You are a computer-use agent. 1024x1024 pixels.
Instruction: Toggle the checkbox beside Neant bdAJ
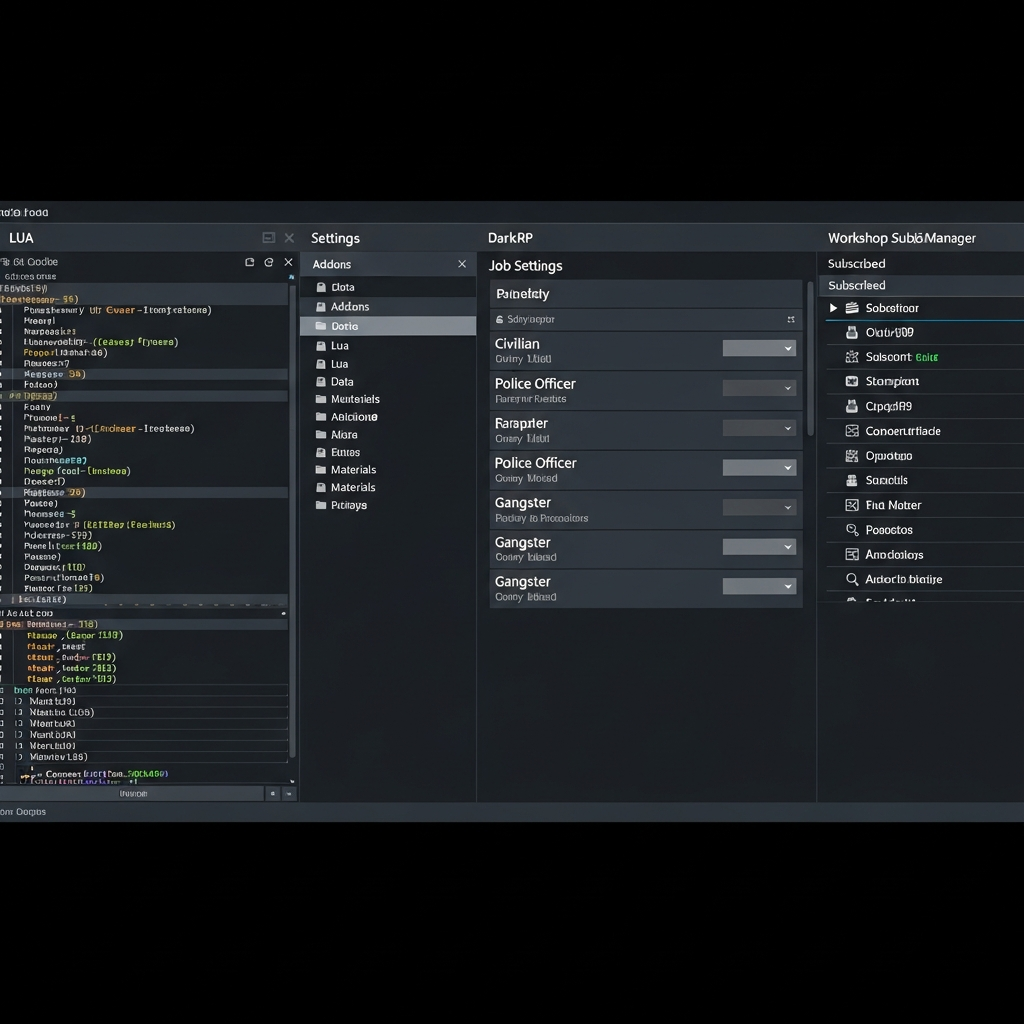coord(19,735)
